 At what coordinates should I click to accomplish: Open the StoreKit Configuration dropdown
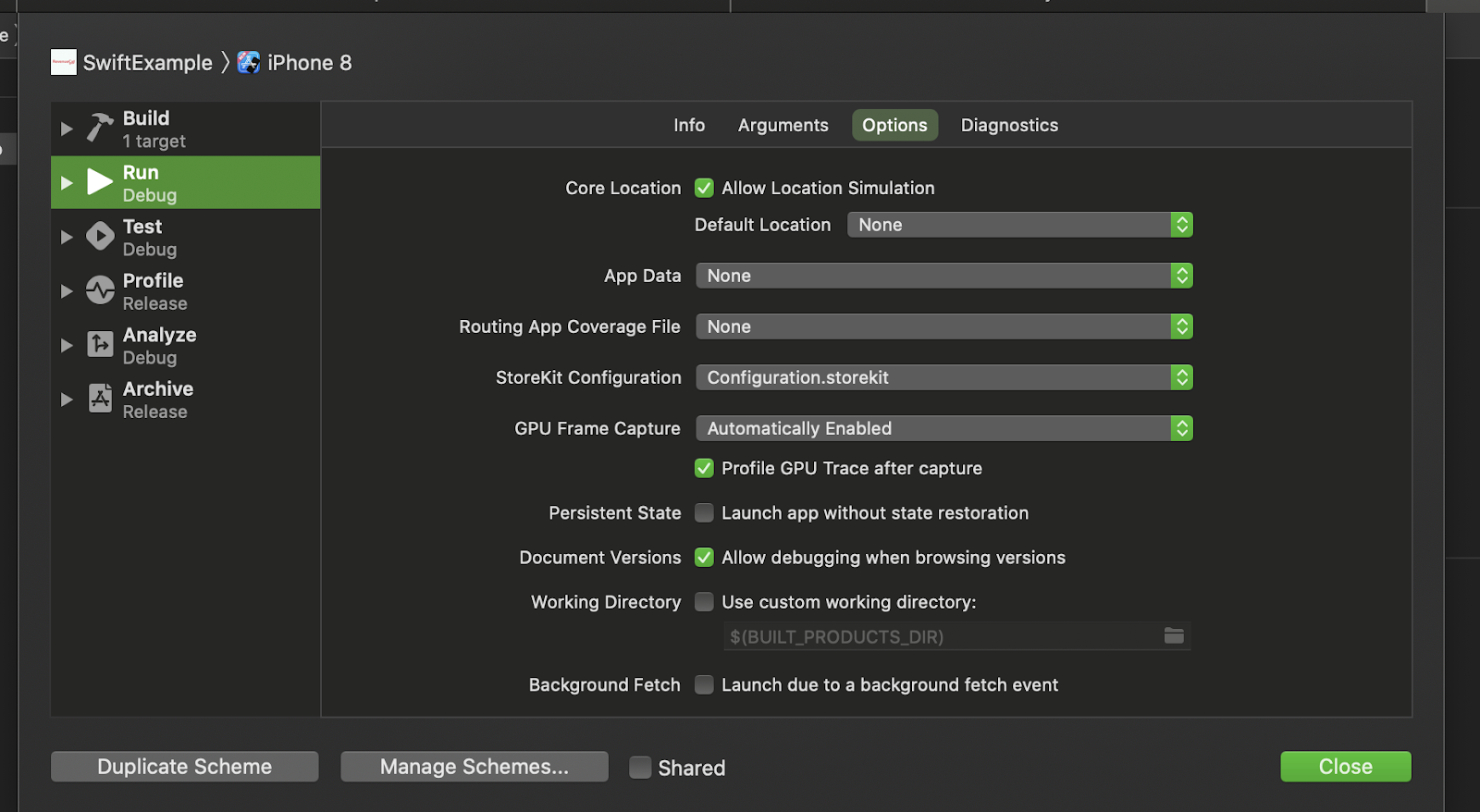pyautogui.click(x=944, y=377)
